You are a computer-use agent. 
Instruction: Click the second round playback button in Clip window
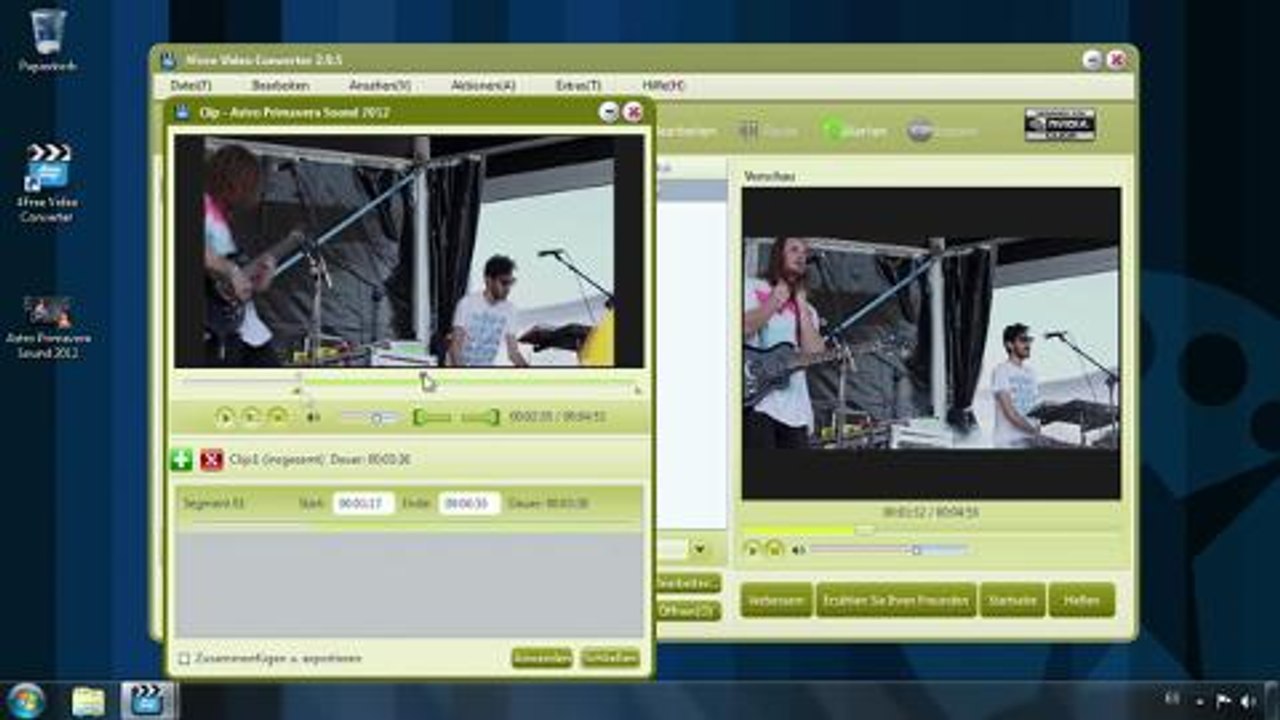click(252, 417)
